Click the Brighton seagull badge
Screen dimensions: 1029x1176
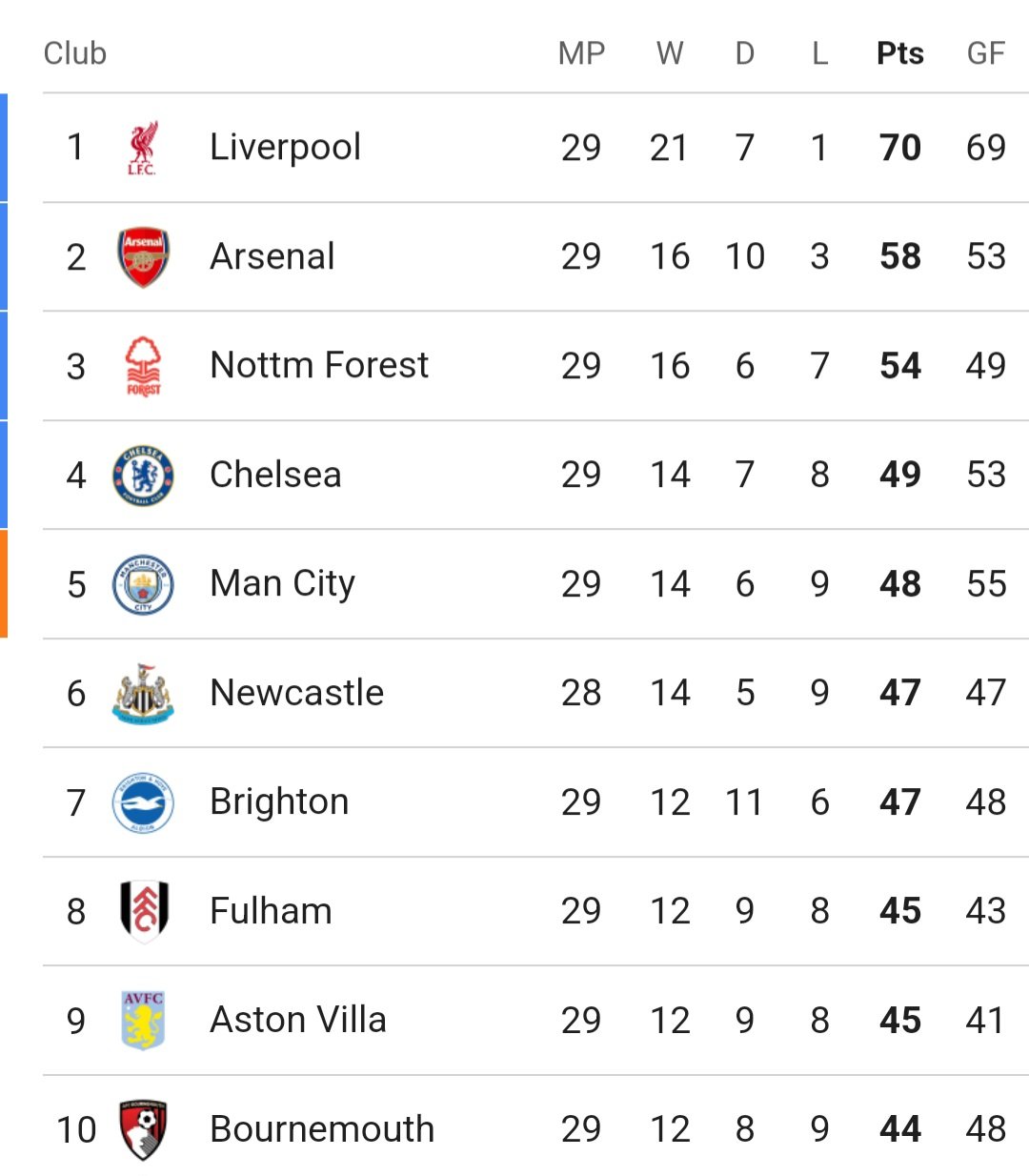pyautogui.click(x=143, y=802)
